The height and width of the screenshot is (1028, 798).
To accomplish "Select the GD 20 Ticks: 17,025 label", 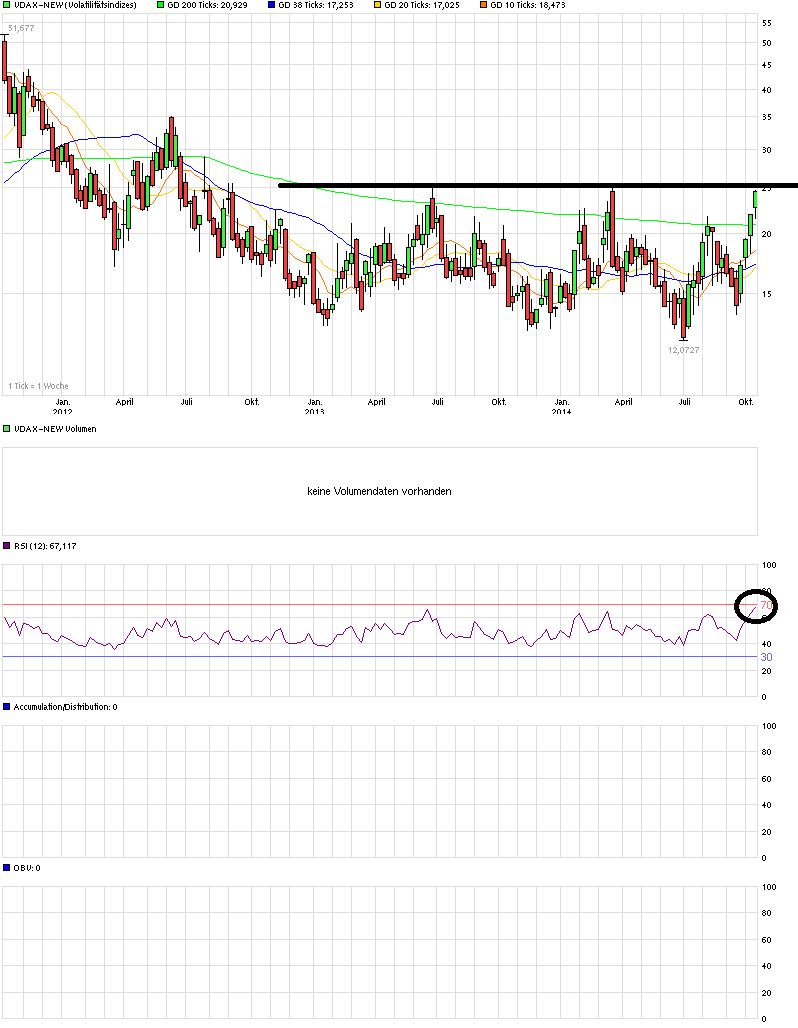I will click(422, 5).
